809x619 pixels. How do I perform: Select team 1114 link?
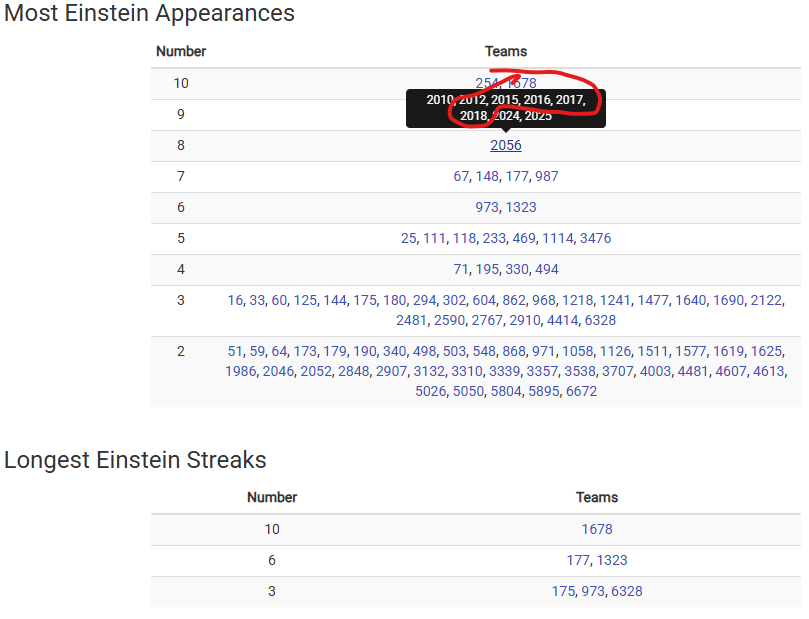[x=558, y=238]
